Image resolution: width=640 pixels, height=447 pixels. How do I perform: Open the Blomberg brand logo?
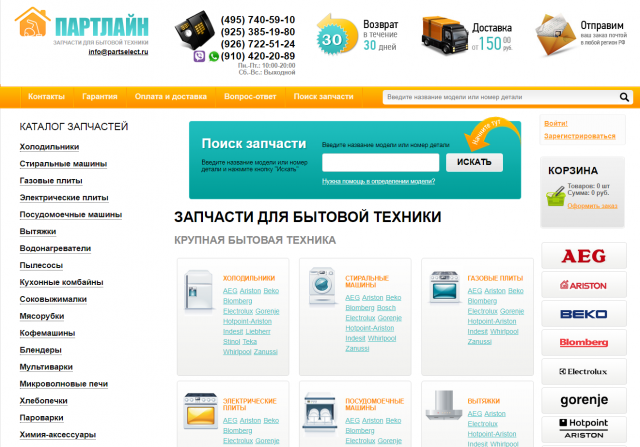584,343
